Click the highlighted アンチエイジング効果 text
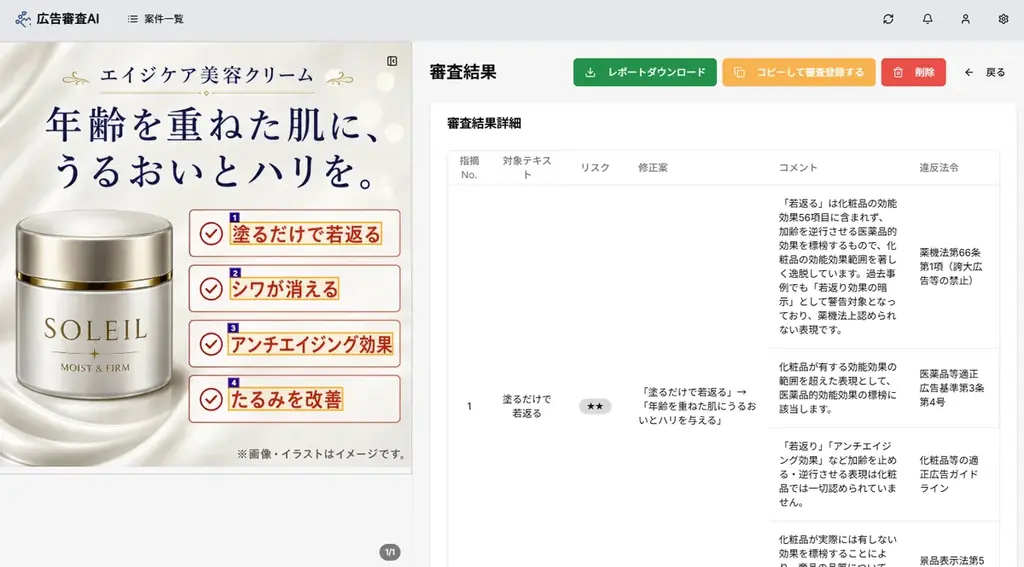The width and height of the screenshot is (1024, 567). [x=311, y=344]
